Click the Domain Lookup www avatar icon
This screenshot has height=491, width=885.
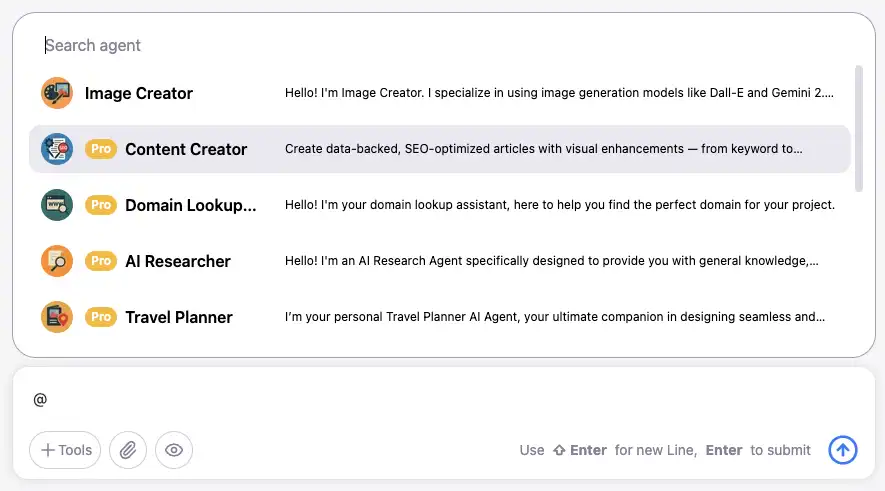click(56, 205)
